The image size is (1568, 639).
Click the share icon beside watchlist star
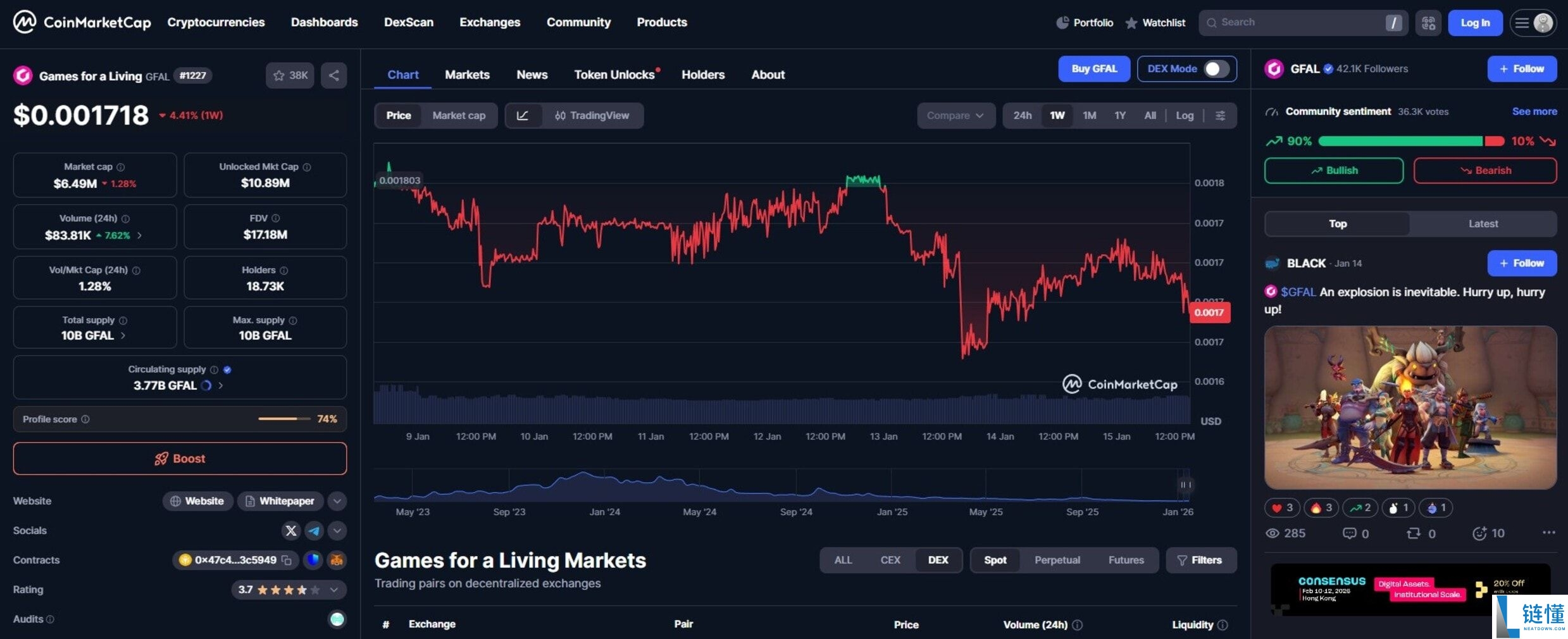tap(333, 76)
